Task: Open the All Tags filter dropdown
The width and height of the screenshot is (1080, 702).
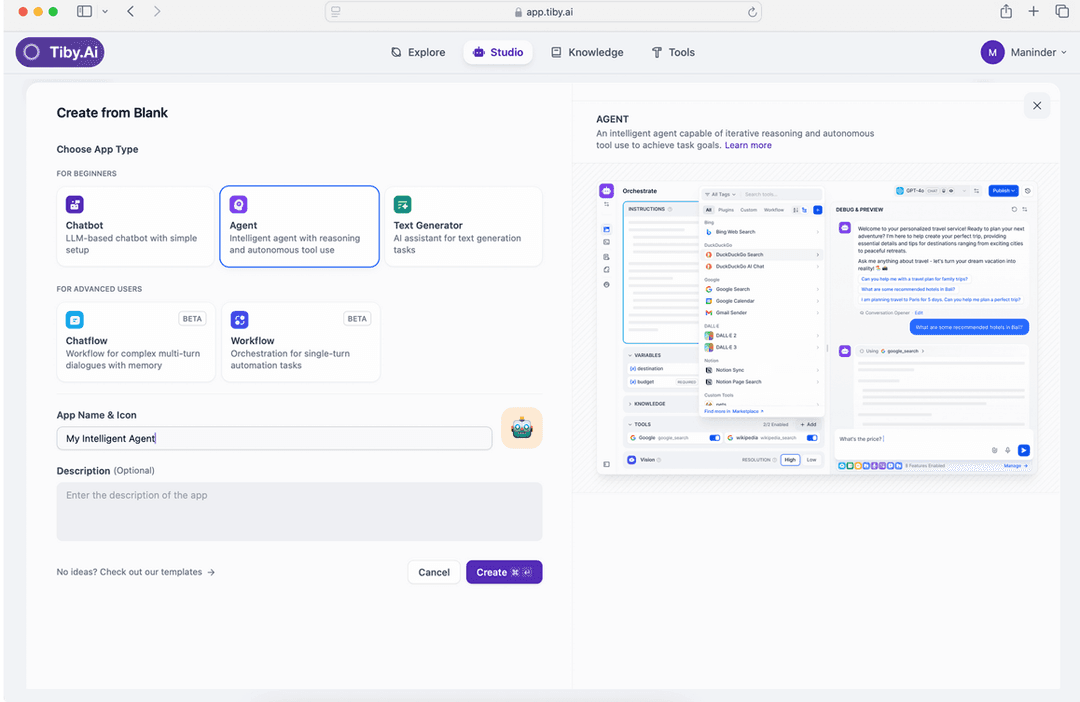Action: [721, 194]
